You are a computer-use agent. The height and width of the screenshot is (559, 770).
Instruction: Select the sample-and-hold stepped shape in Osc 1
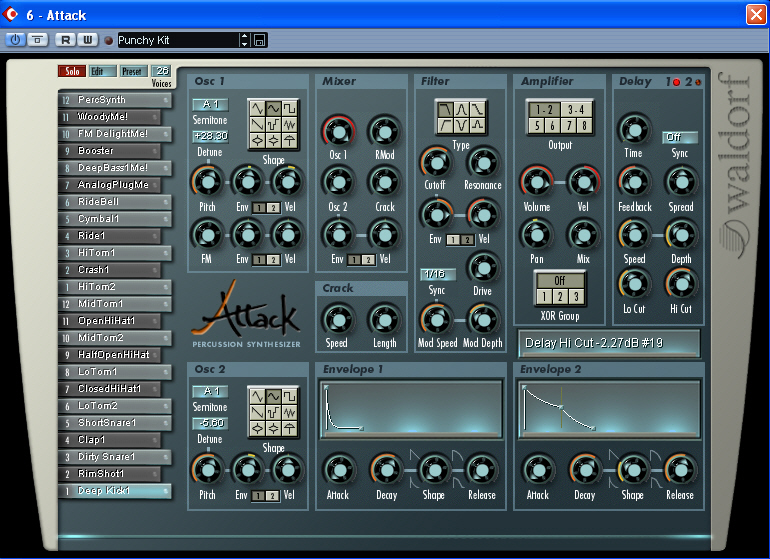tap(274, 124)
